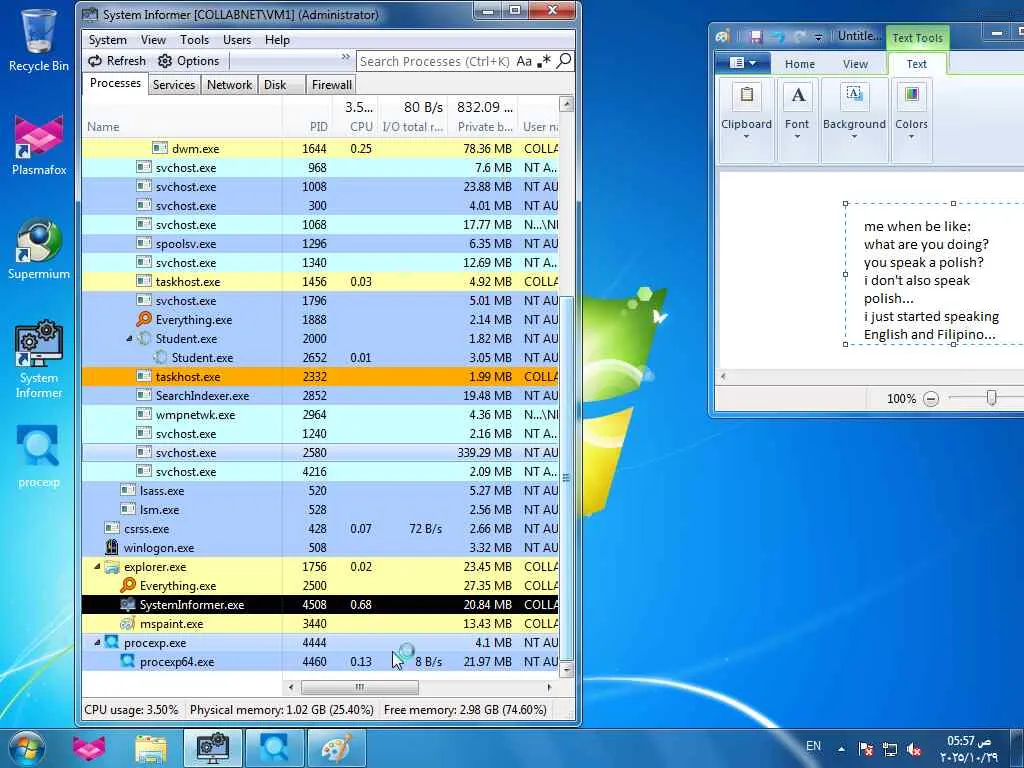Click the search magnifier icon

[564, 61]
